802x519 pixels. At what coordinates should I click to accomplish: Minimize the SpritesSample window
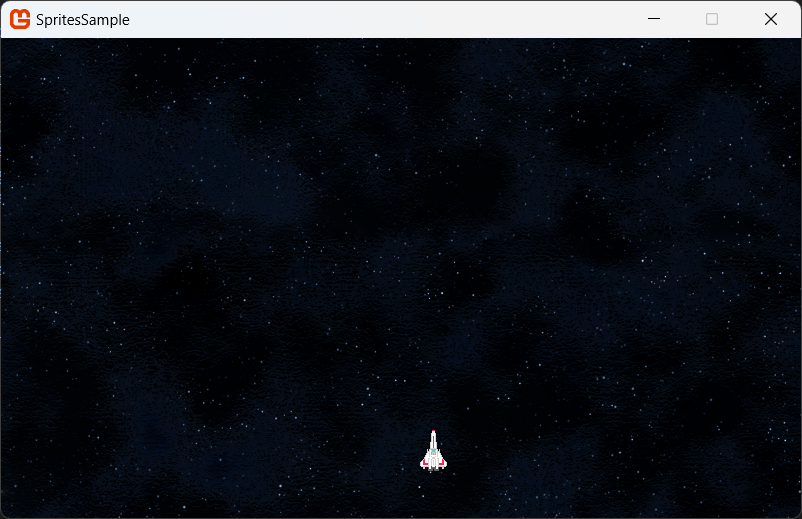[x=654, y=19]
